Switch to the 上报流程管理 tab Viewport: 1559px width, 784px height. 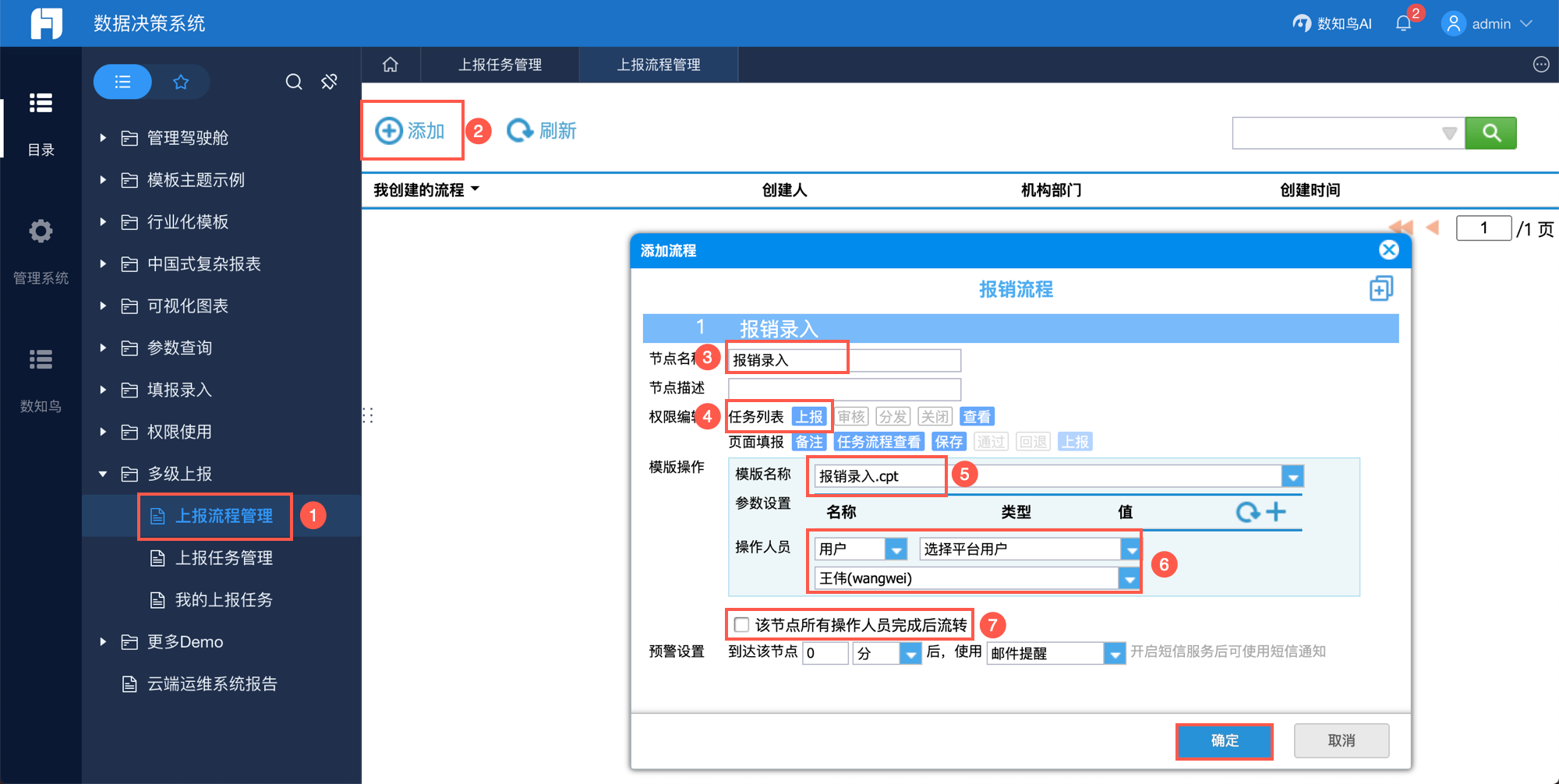click(659, 65)
